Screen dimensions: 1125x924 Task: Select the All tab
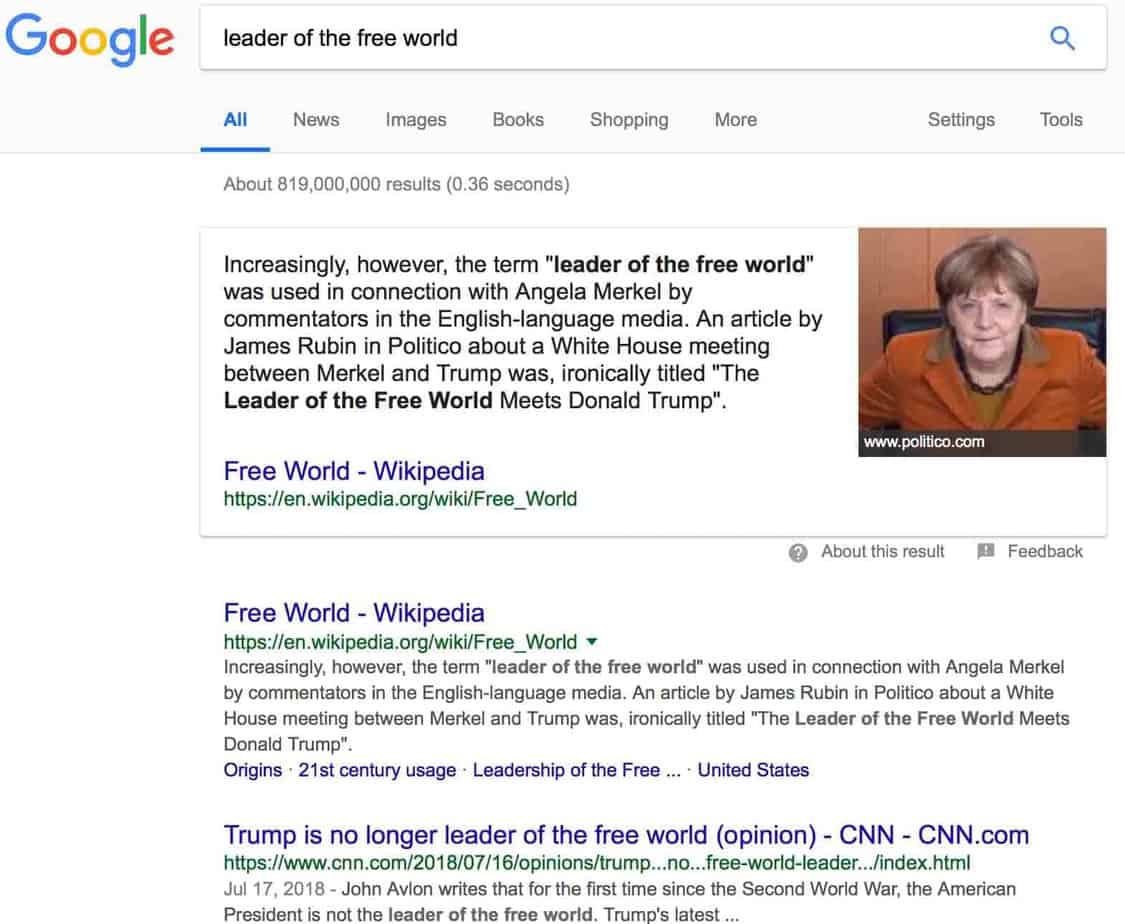(x=235, y=120)
